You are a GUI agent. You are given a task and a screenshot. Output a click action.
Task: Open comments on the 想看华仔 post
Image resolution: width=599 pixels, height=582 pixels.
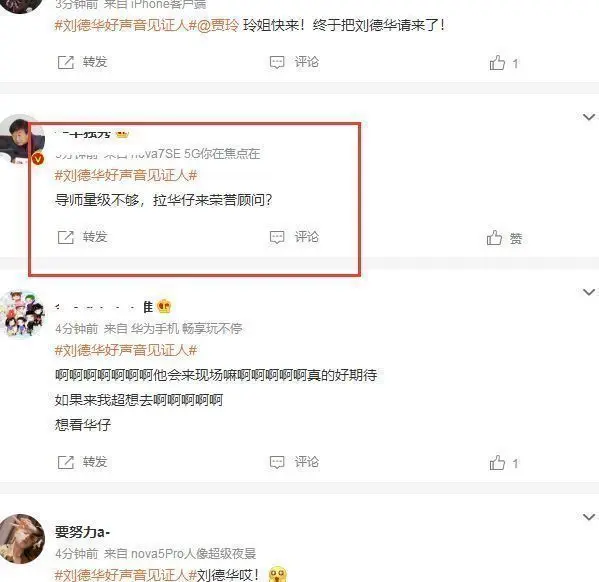294,462
